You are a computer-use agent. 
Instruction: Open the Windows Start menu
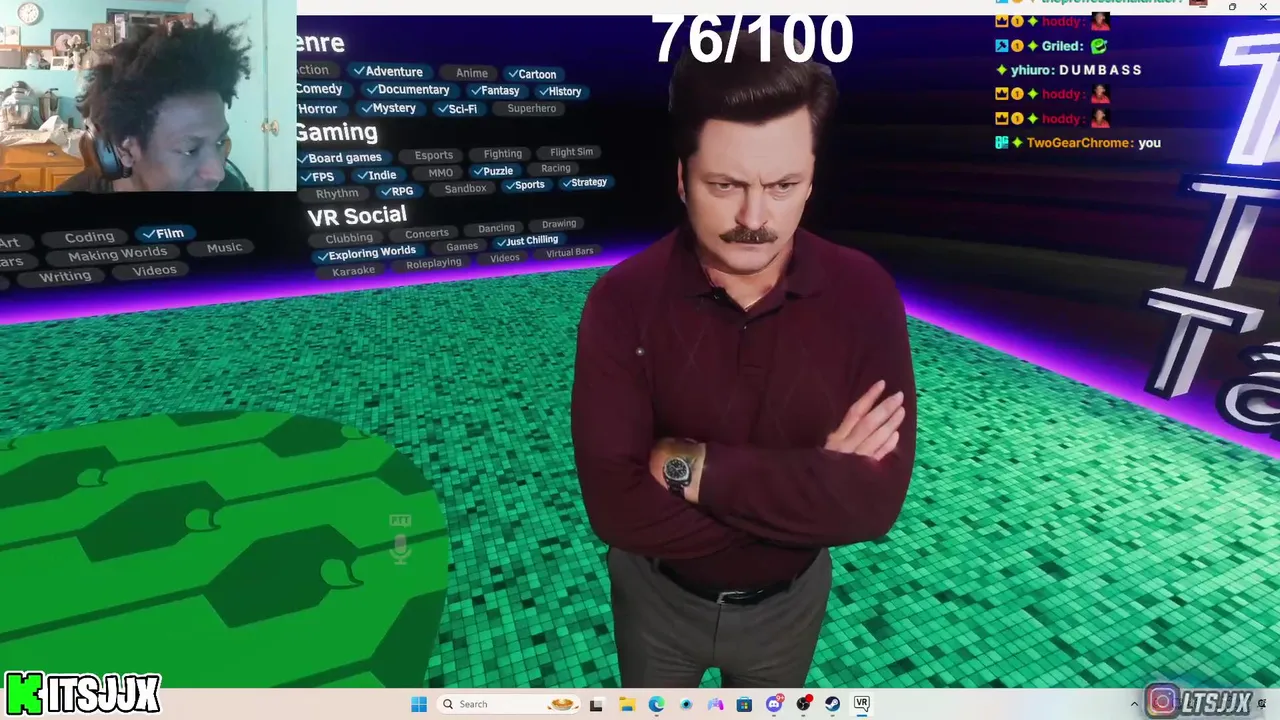click(419, 704)
